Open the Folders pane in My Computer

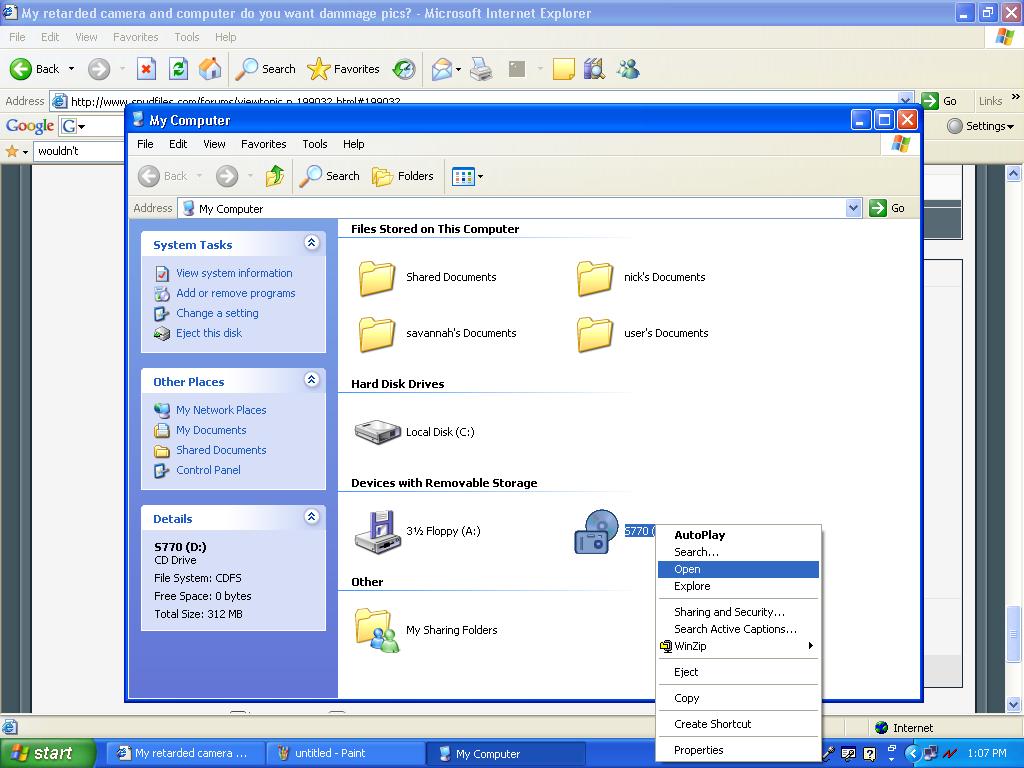coord(403,176)
